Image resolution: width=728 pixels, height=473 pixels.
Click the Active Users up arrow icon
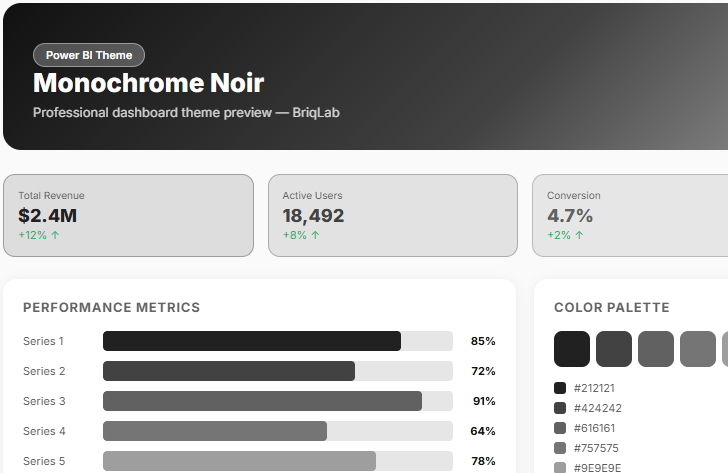point(315,236)
